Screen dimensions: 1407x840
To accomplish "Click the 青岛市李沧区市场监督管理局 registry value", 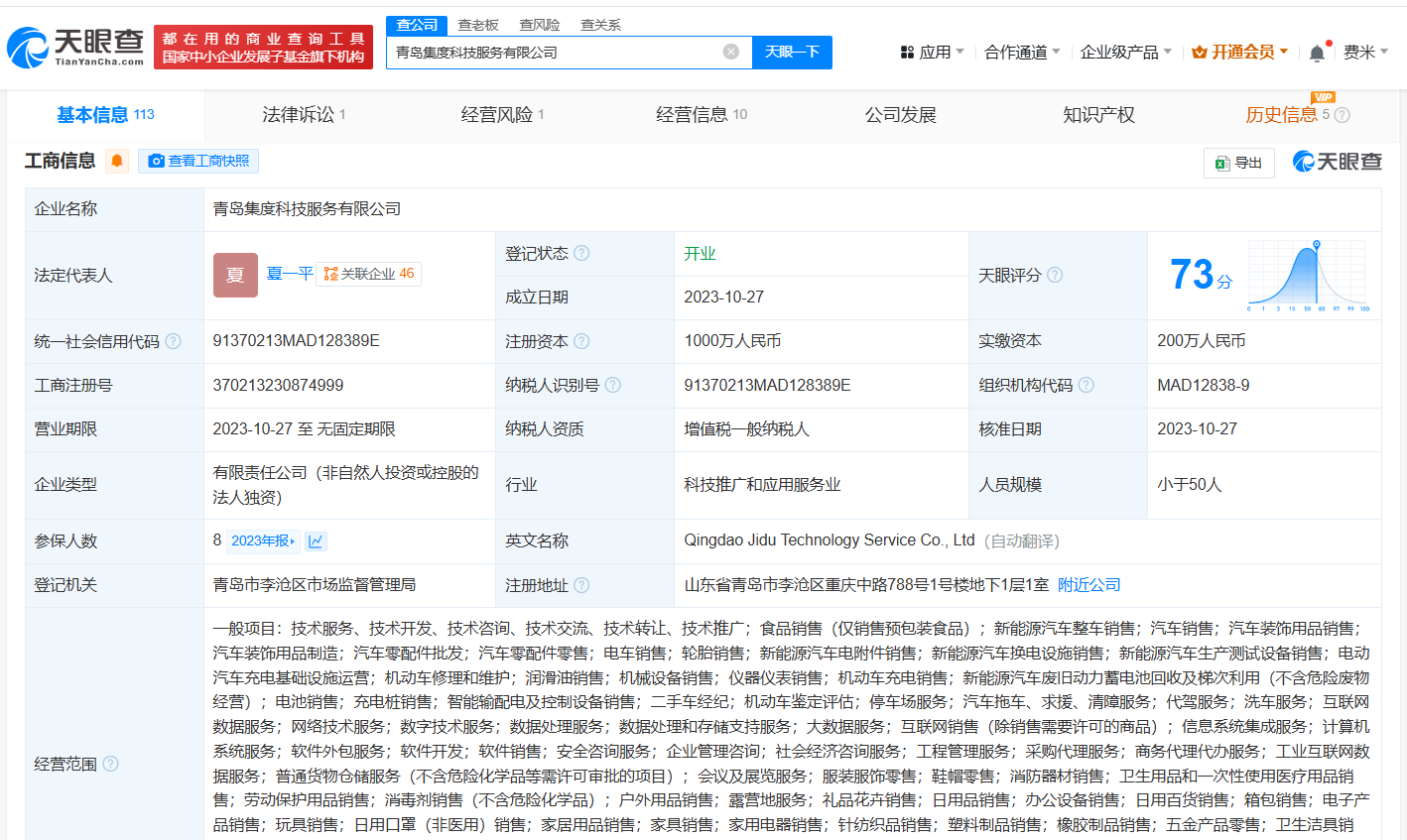I will (314, 585).
